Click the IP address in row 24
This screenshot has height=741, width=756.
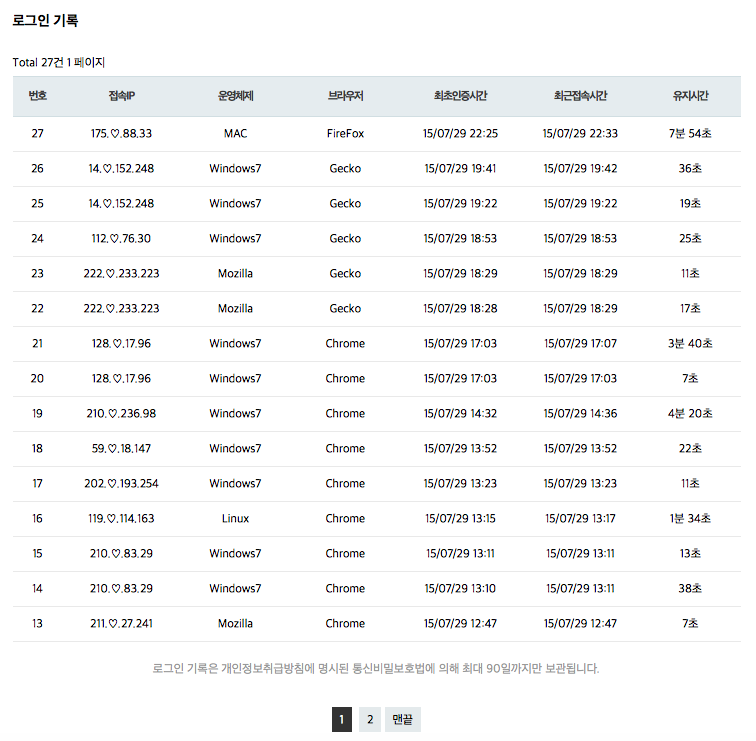pos(121,239)
